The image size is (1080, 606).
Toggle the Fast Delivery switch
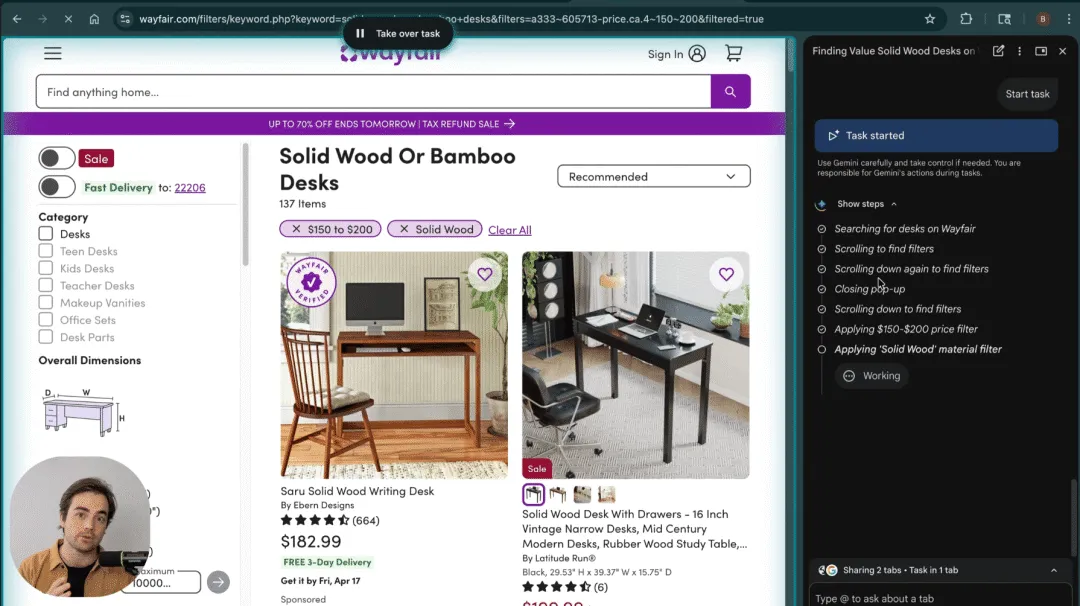pos(56,187)
